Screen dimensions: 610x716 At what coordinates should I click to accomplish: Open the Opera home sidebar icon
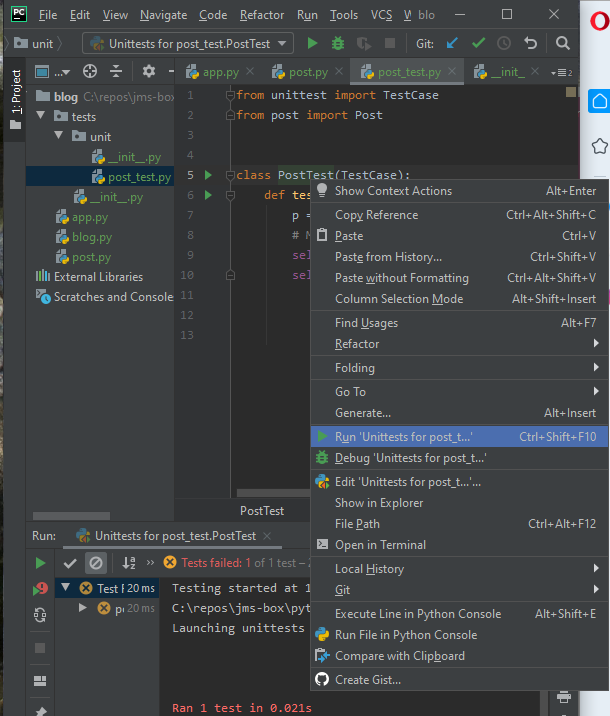599,101
